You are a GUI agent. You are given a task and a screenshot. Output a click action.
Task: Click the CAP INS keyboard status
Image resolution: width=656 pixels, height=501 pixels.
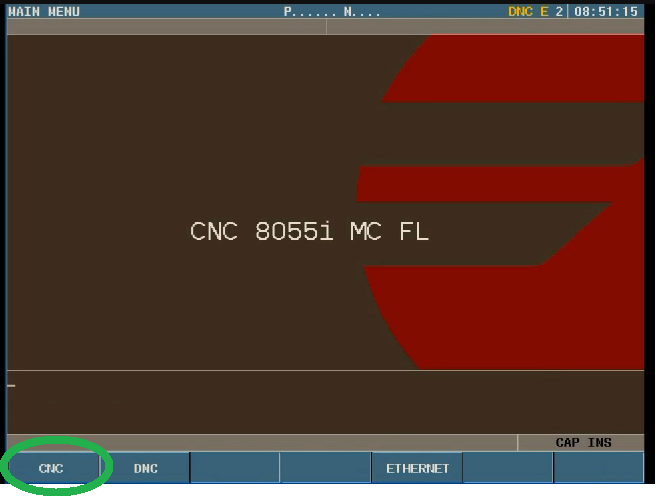(x=583, y=442)
